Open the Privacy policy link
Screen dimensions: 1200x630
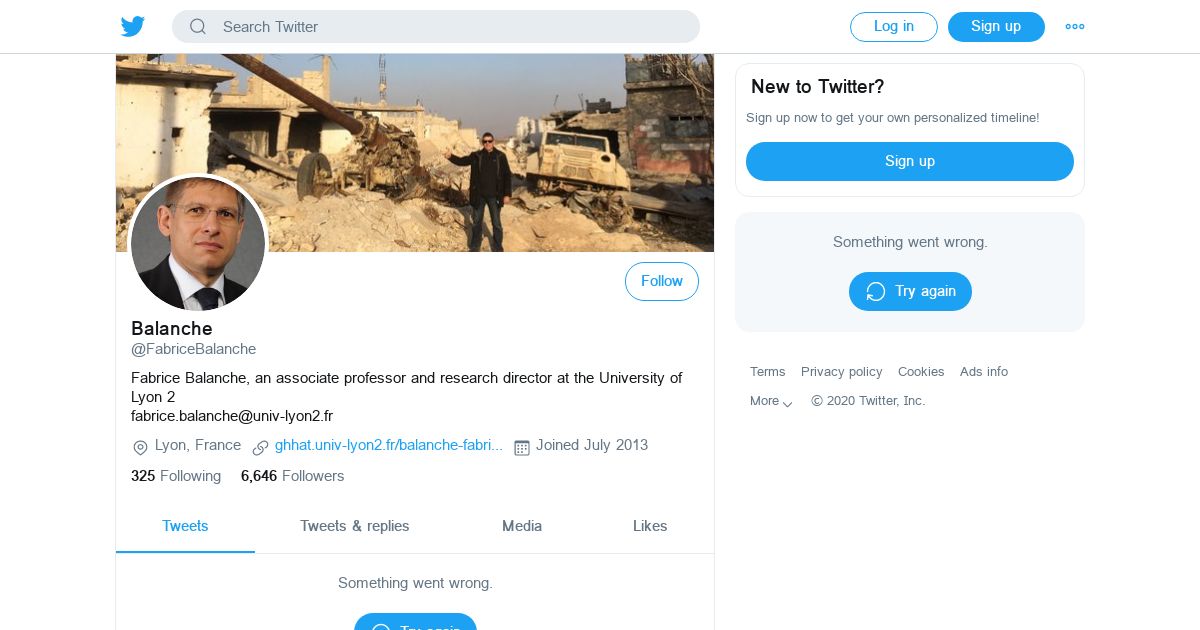tap(842, 372)
